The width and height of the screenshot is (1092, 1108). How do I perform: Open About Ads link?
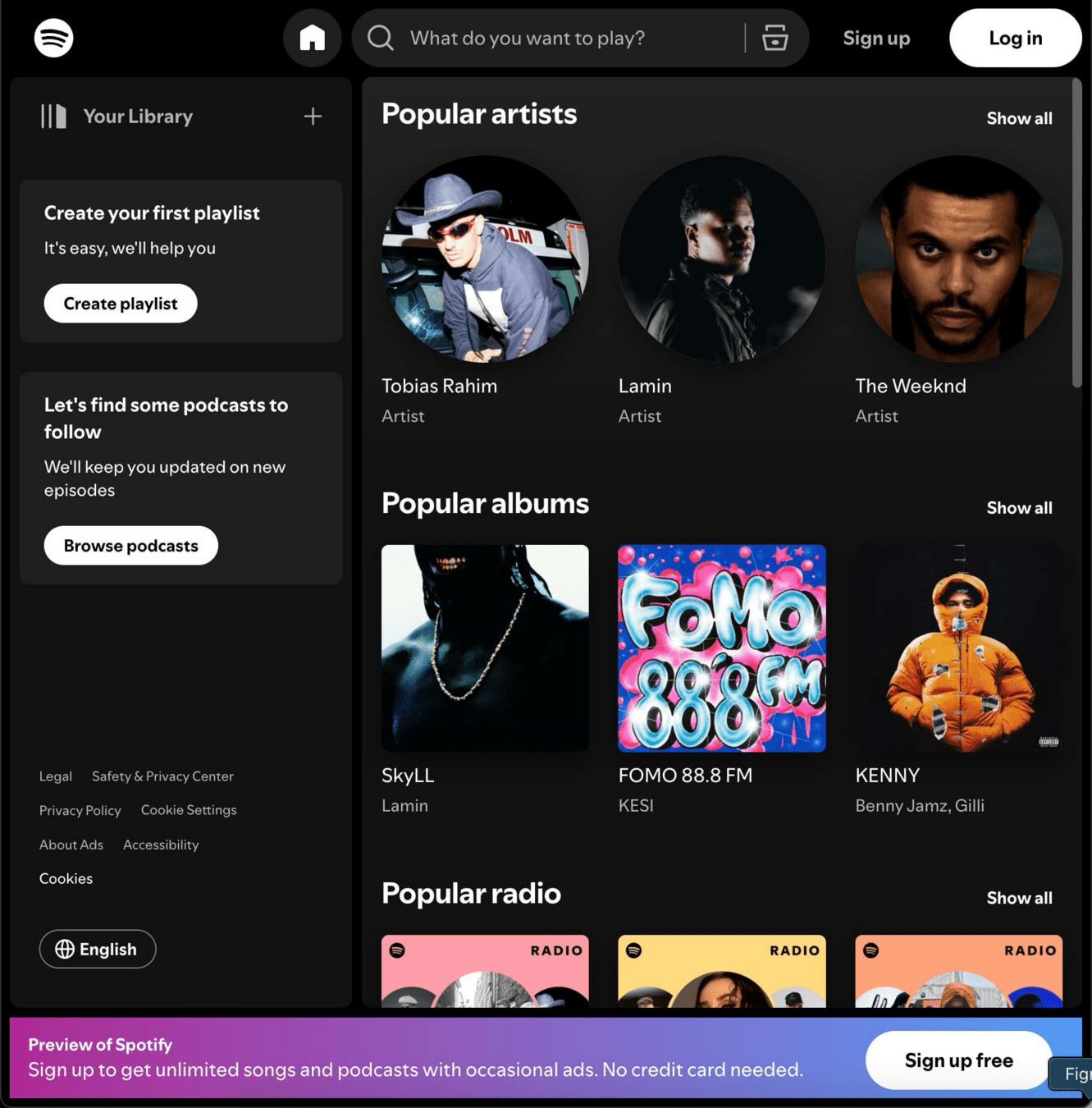pos(71,845)
